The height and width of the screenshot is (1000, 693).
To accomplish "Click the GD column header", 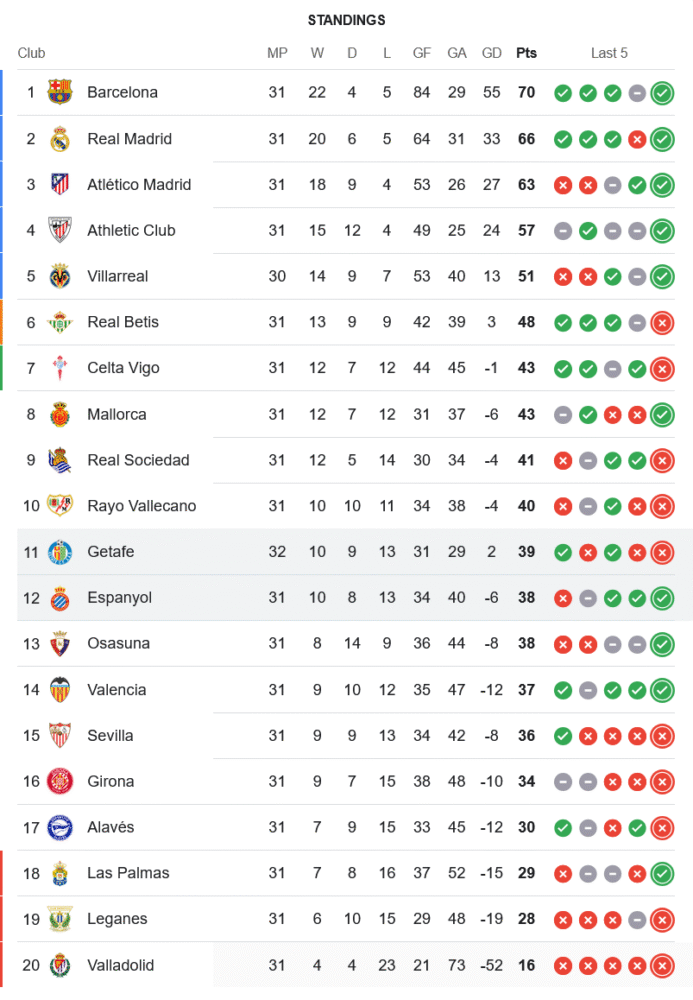I will click(x=491, y=53).
